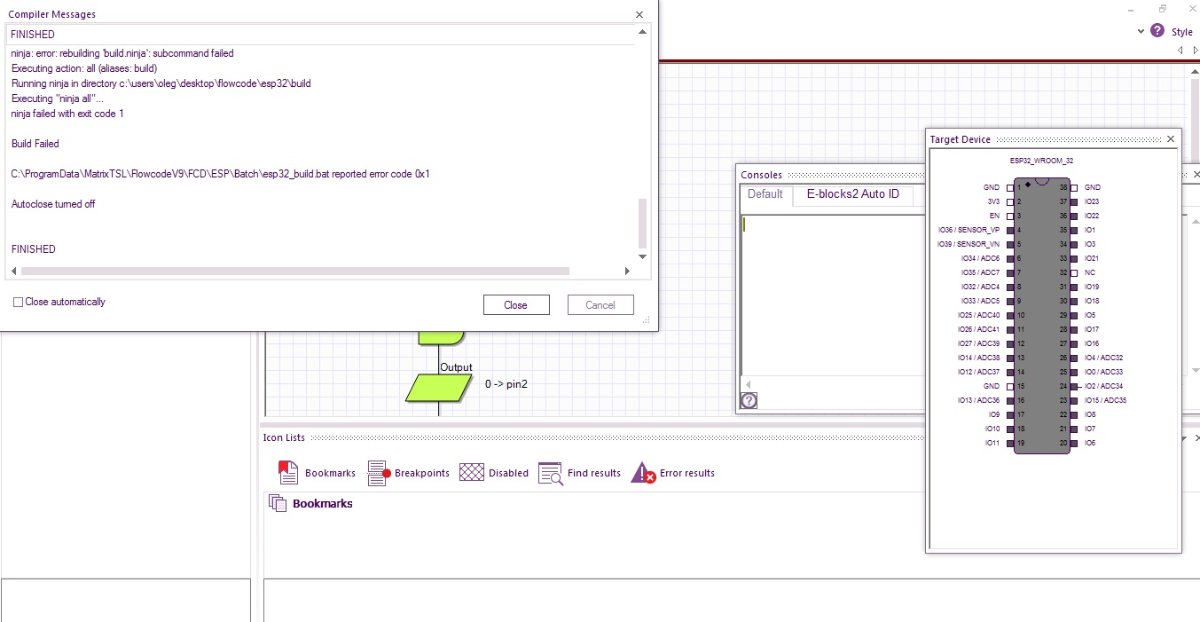This screenshot has width=1200, height=622.
Task: Open the Bookmarks icon list
Action: (316, 473)
